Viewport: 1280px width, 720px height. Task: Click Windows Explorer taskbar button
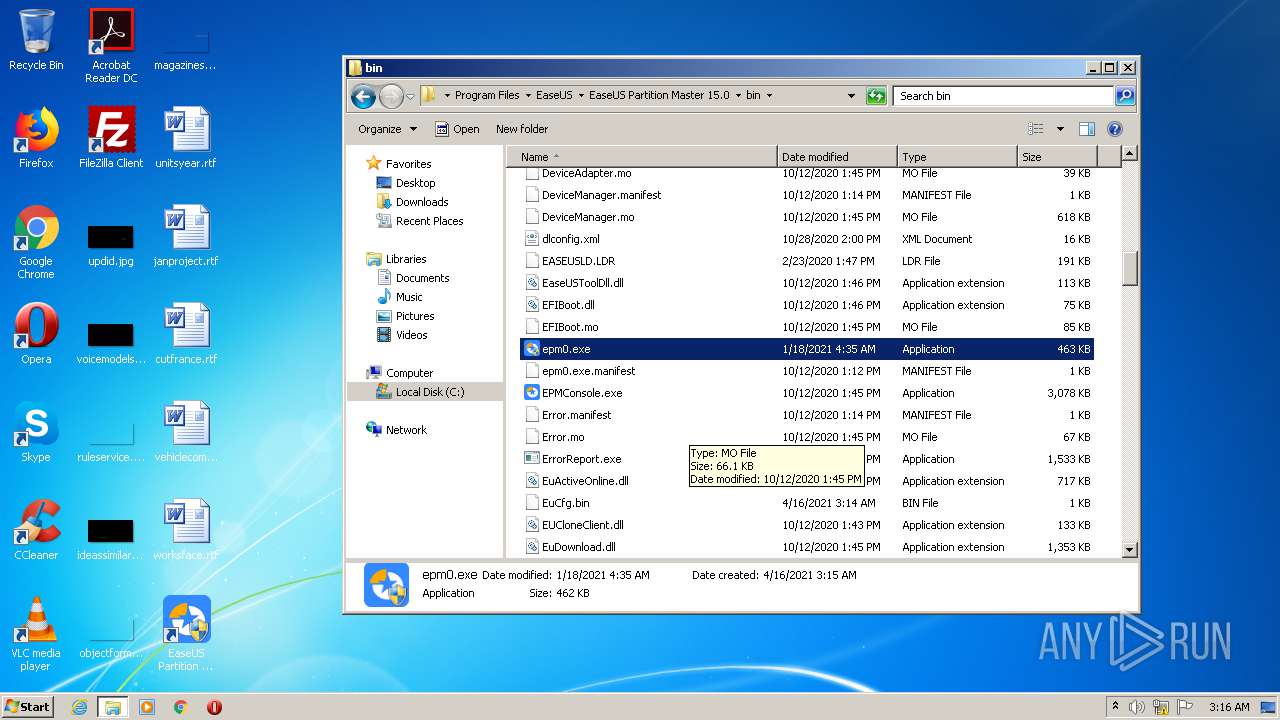[113, 707]
